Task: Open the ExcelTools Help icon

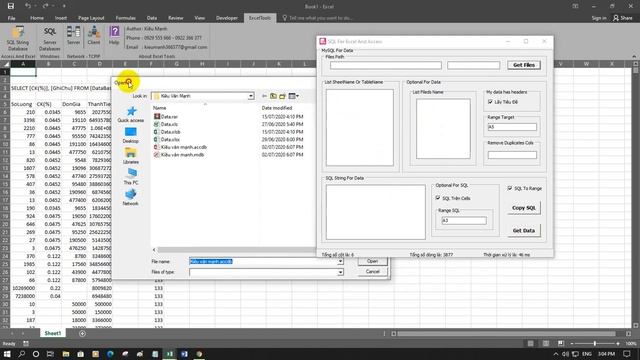Action: pos(114,36)
